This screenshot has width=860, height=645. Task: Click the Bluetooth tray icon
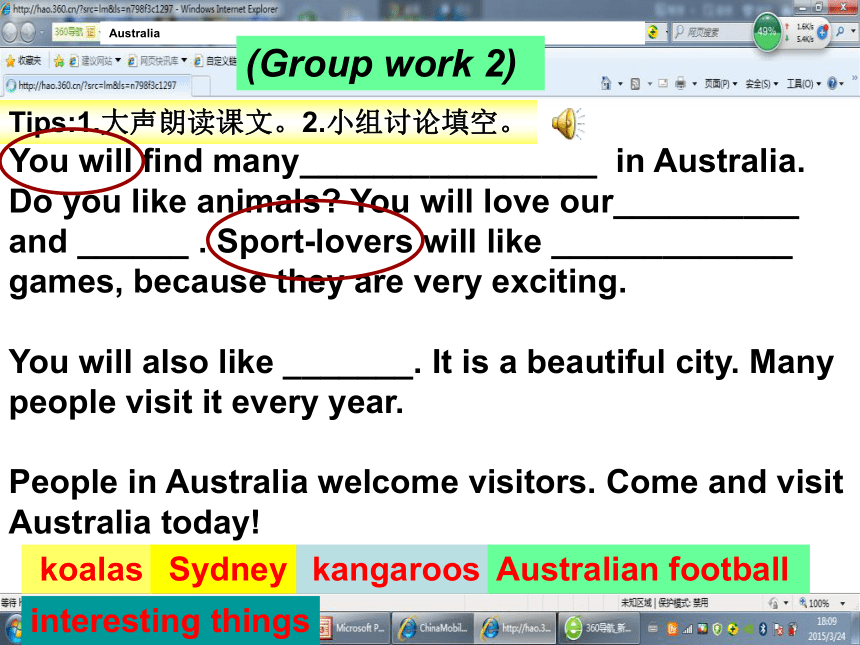[762, 629]
